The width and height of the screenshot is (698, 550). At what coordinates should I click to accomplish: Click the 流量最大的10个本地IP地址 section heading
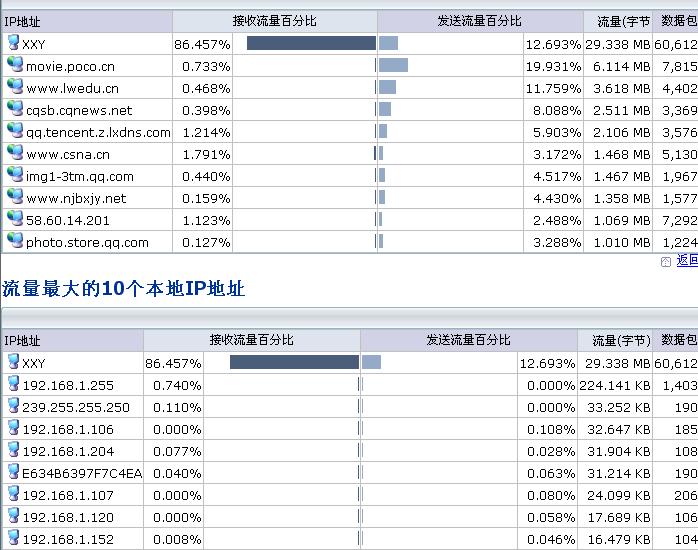tap(124, 290)
